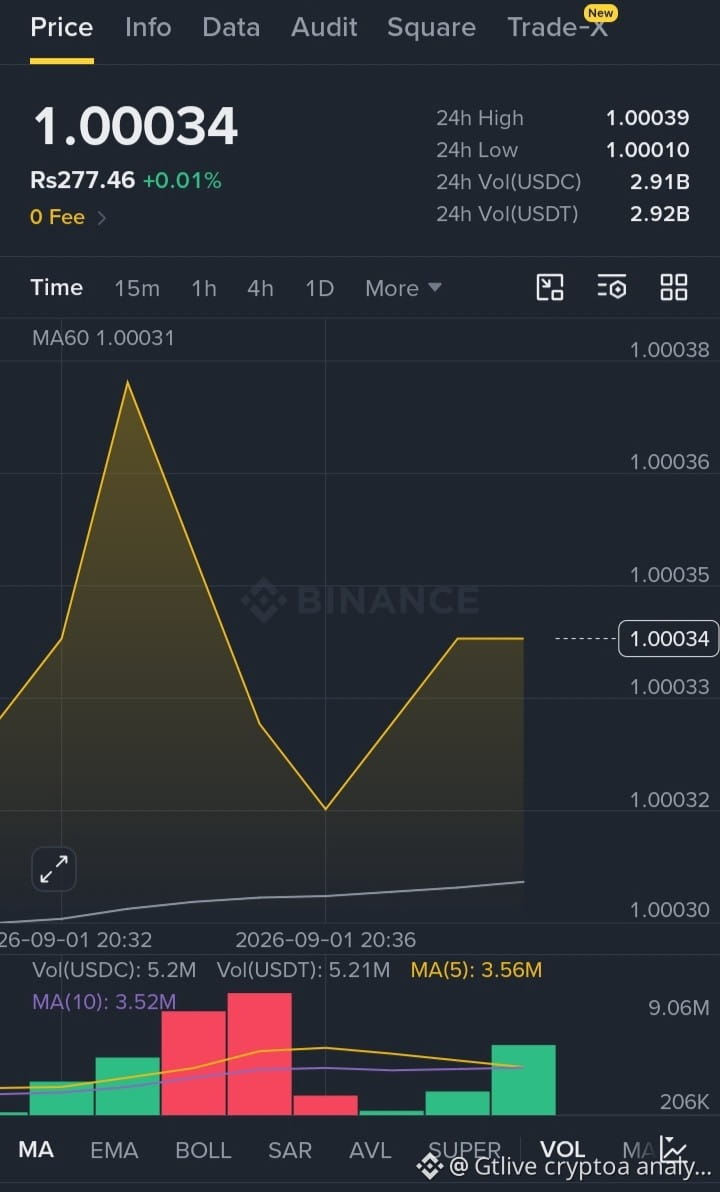Select the 1D timeframe

click(x=319, y=288)
